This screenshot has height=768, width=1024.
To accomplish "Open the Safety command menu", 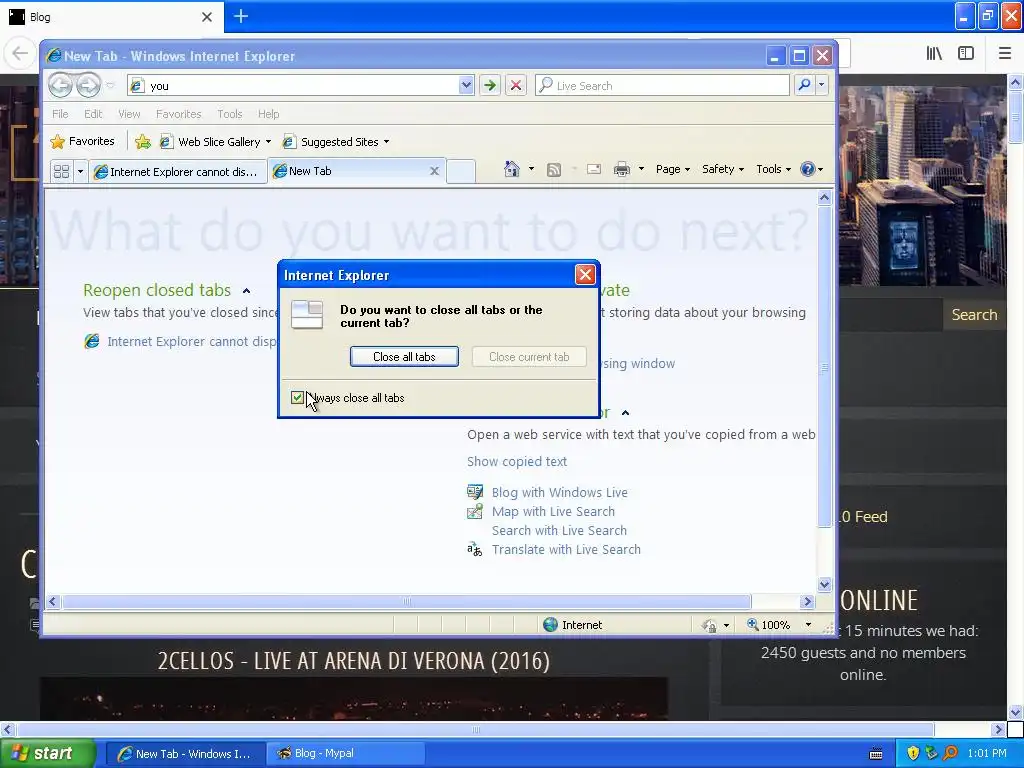I will point(722,169).
